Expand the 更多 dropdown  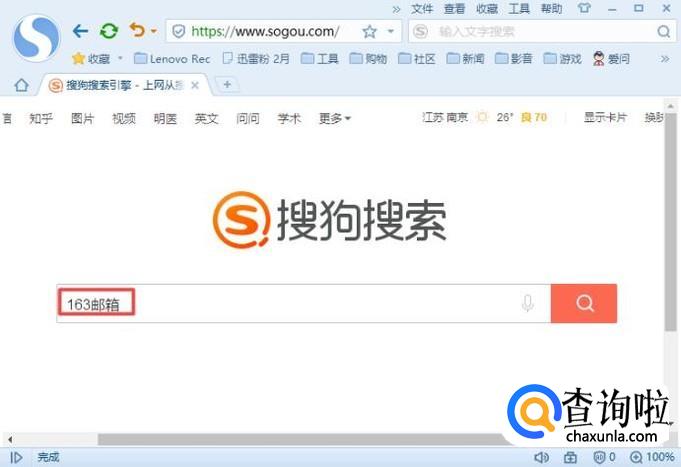(334, 118)
